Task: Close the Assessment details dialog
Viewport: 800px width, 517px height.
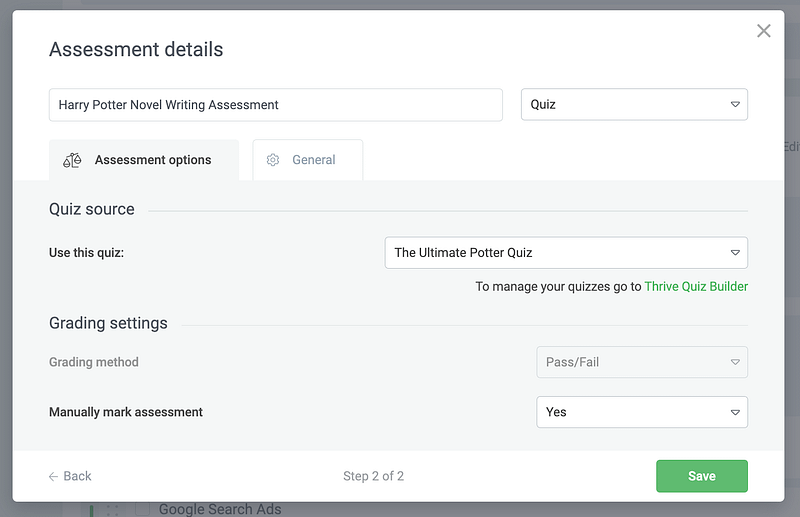Action: click(x=764, y=31)
